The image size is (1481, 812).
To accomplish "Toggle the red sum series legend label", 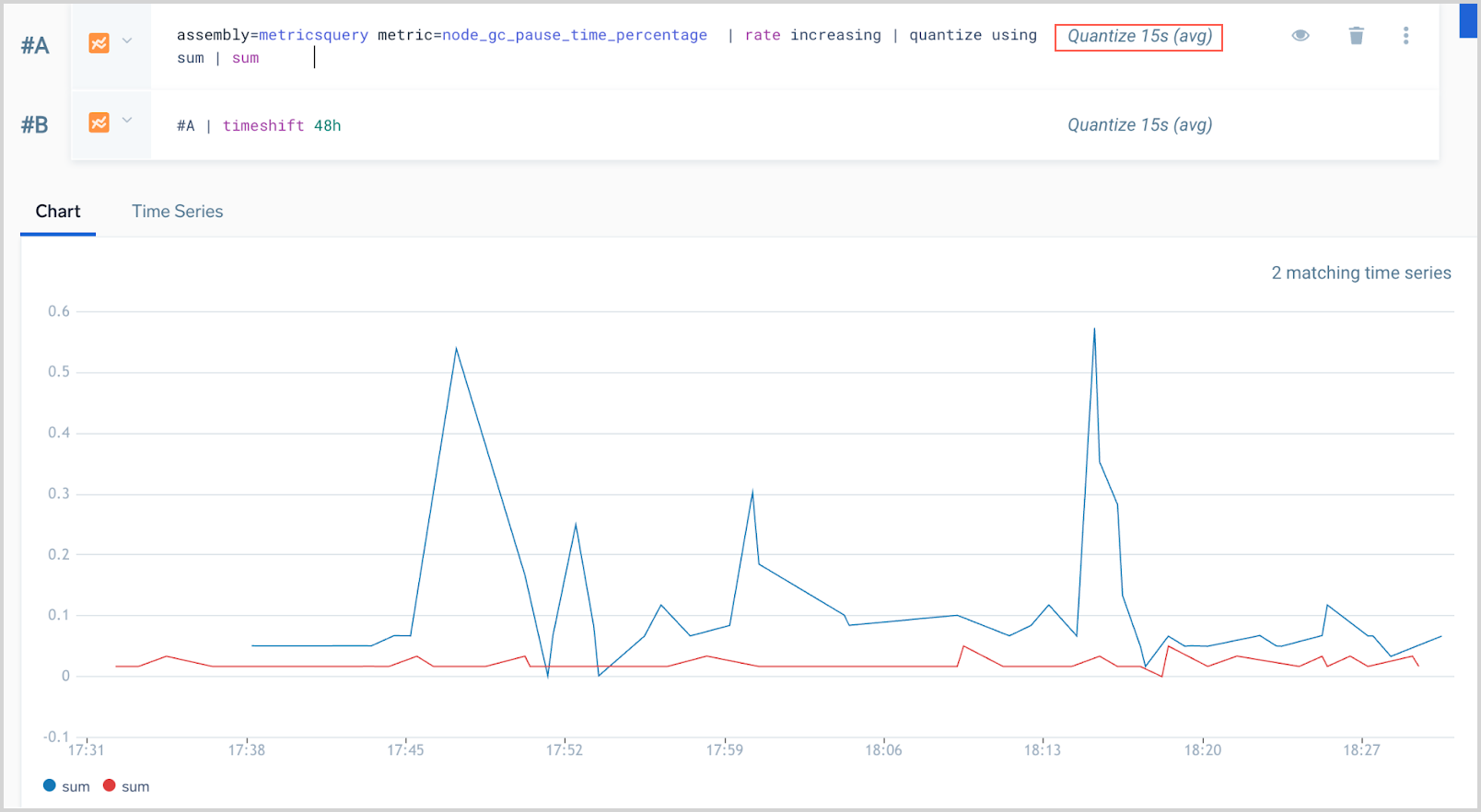I will (x=135, y=786).
